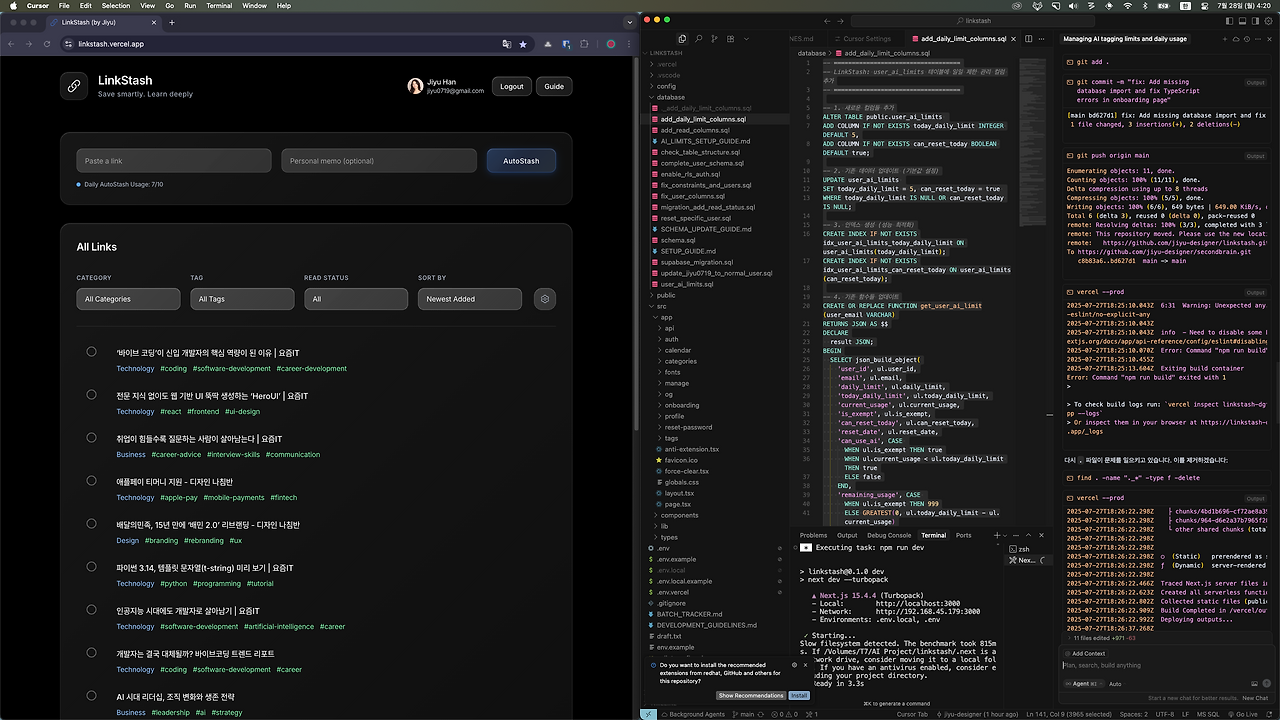Close the Cursor AI chat panel

point(1268,38)
